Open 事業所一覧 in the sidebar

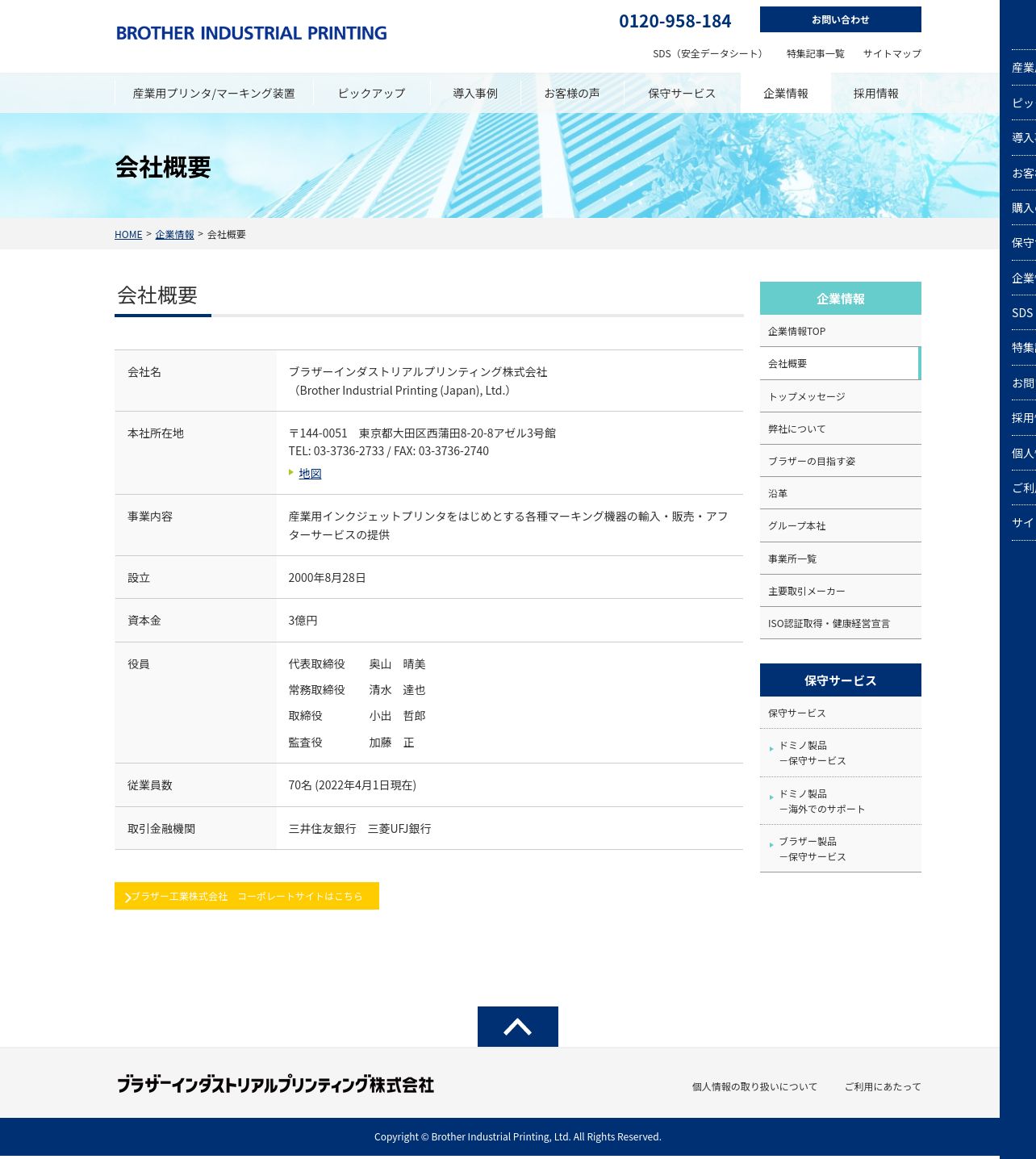tap(840, 559)
